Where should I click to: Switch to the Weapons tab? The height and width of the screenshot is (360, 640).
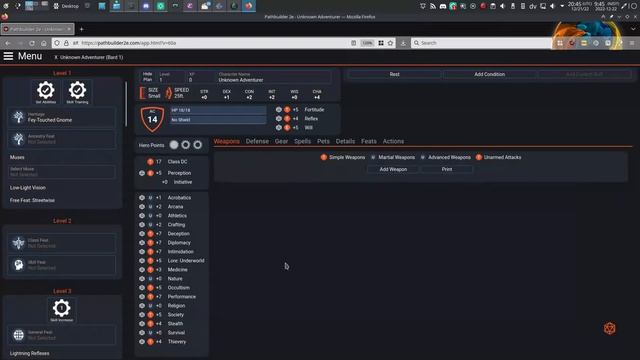227,141
